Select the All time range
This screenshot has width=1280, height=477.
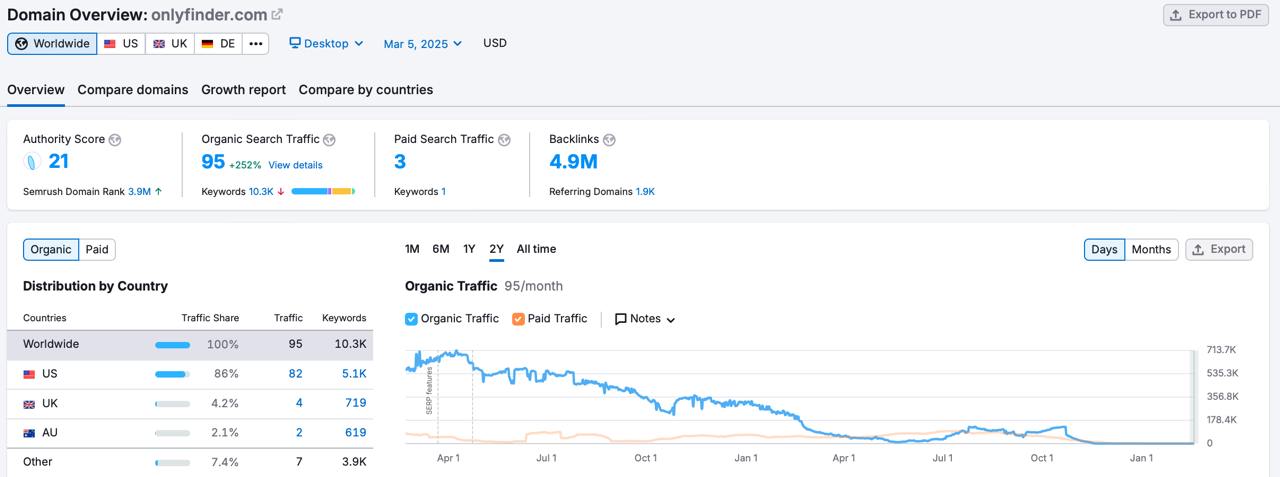(536, 249)
